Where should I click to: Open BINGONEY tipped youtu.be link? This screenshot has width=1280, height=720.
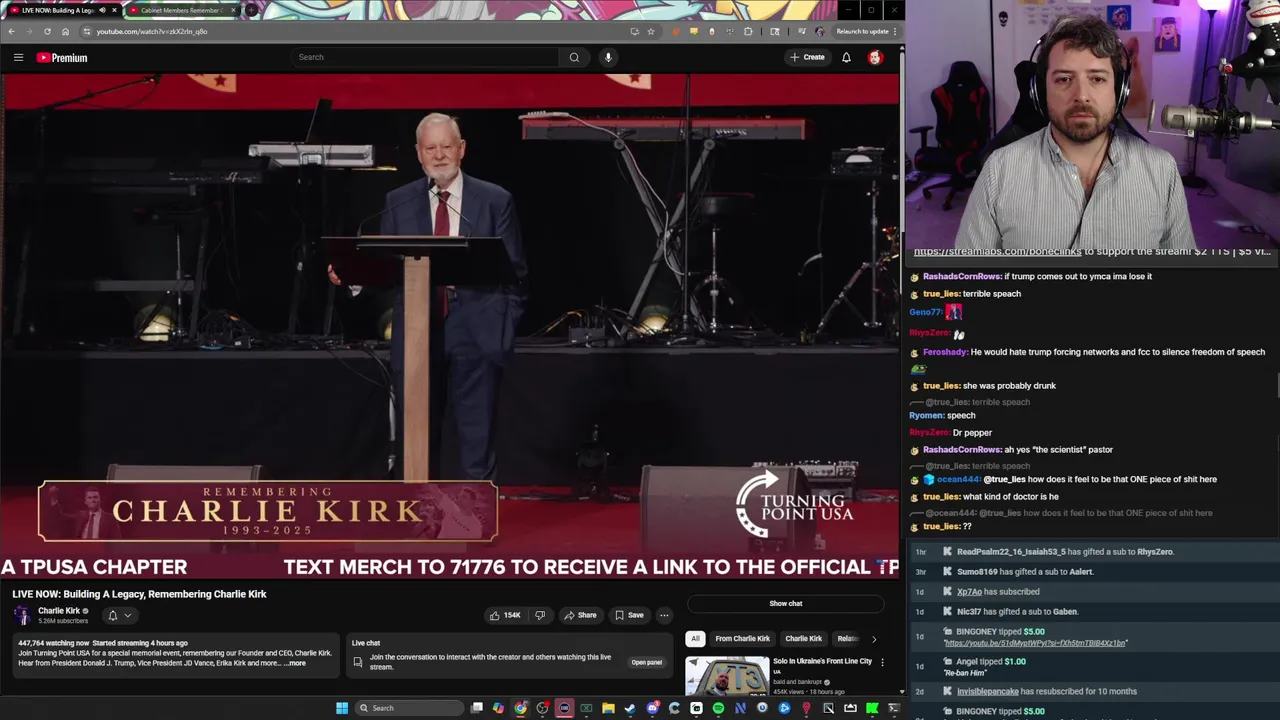click(x=1036, y=643)
